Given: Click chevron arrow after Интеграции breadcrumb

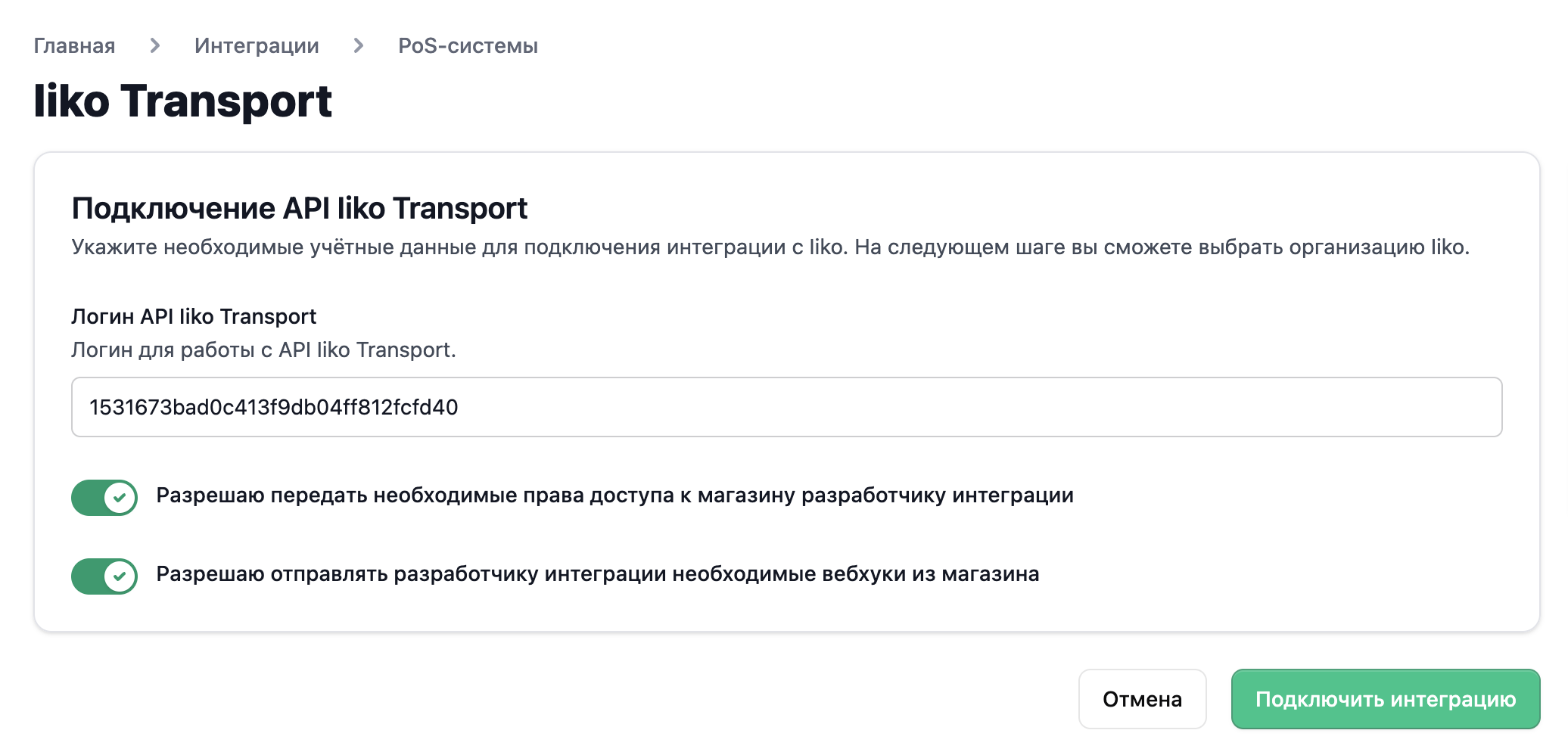Looking at the screenshot, I should 359,46.
